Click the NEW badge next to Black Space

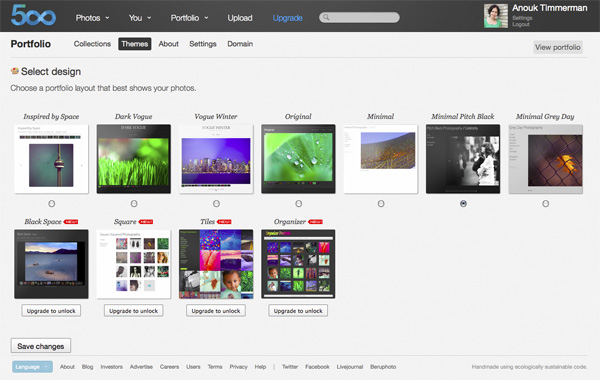[71, 222]
